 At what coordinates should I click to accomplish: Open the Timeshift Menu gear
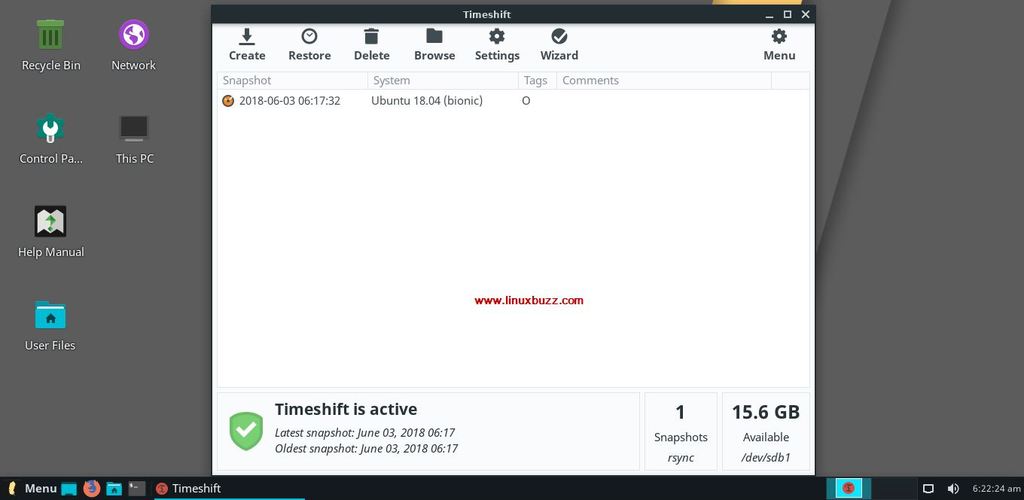tap(779, 45)
